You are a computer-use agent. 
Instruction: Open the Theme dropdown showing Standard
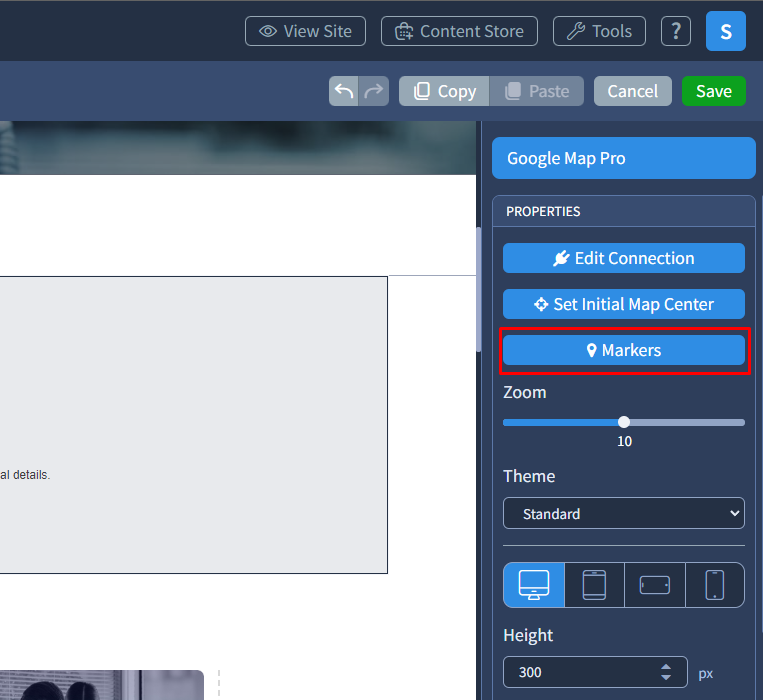tap(623, 513)
